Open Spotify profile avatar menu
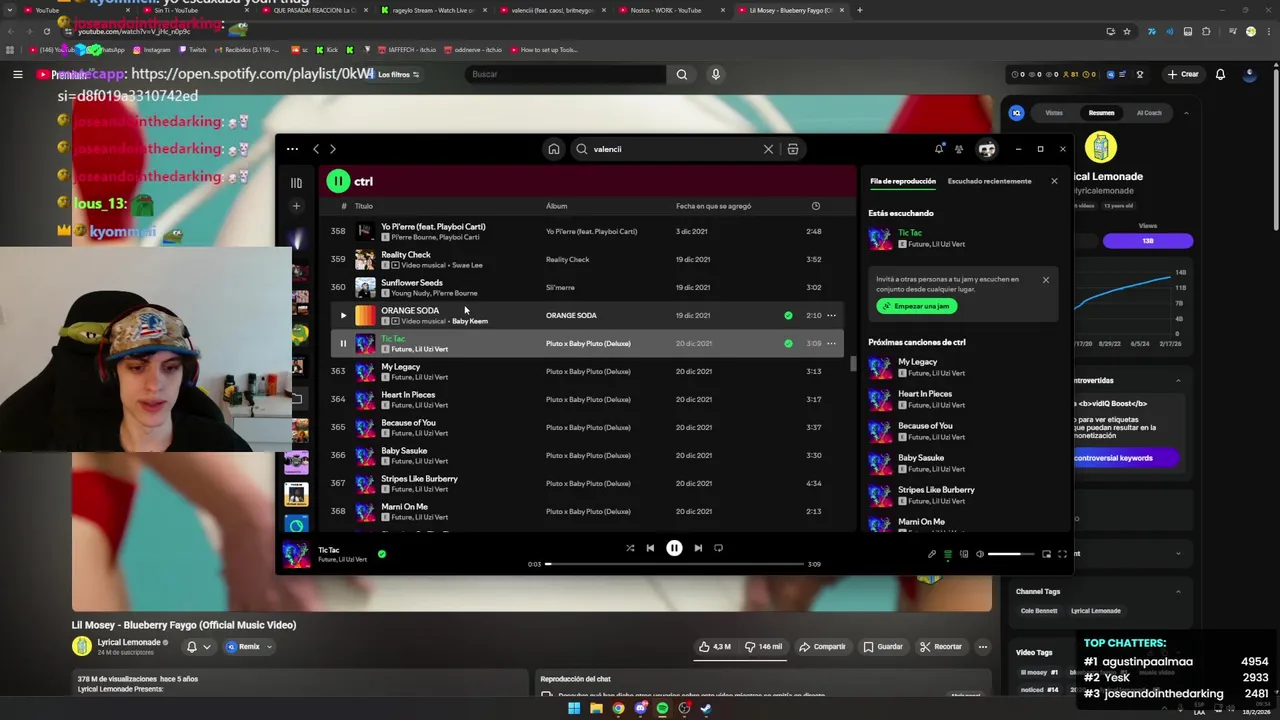The height and width of the screenshot is (720, 1280). coord(987,149)
